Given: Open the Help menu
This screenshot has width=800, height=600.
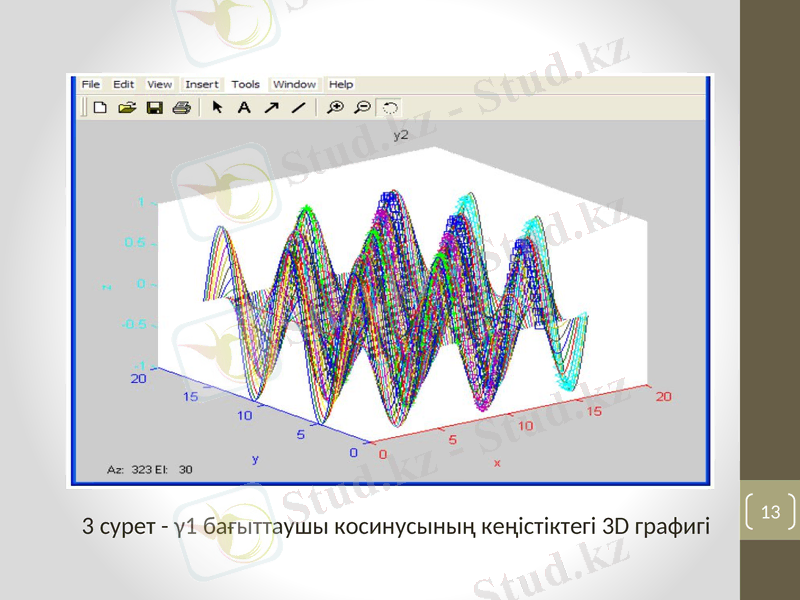Looking at the screenshot, I should tap(341, 85).
